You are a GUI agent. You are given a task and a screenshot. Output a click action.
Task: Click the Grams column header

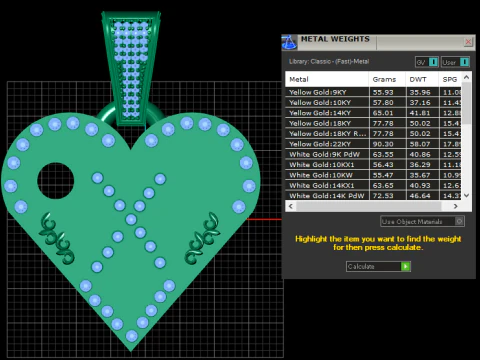click(387, 79)
